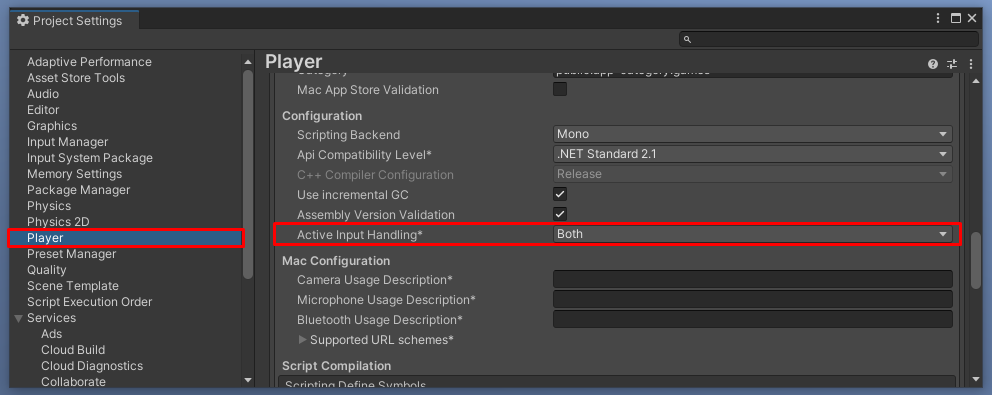Select Ads under Services
This screenshot has width=992, height=395.
(52, 334)
